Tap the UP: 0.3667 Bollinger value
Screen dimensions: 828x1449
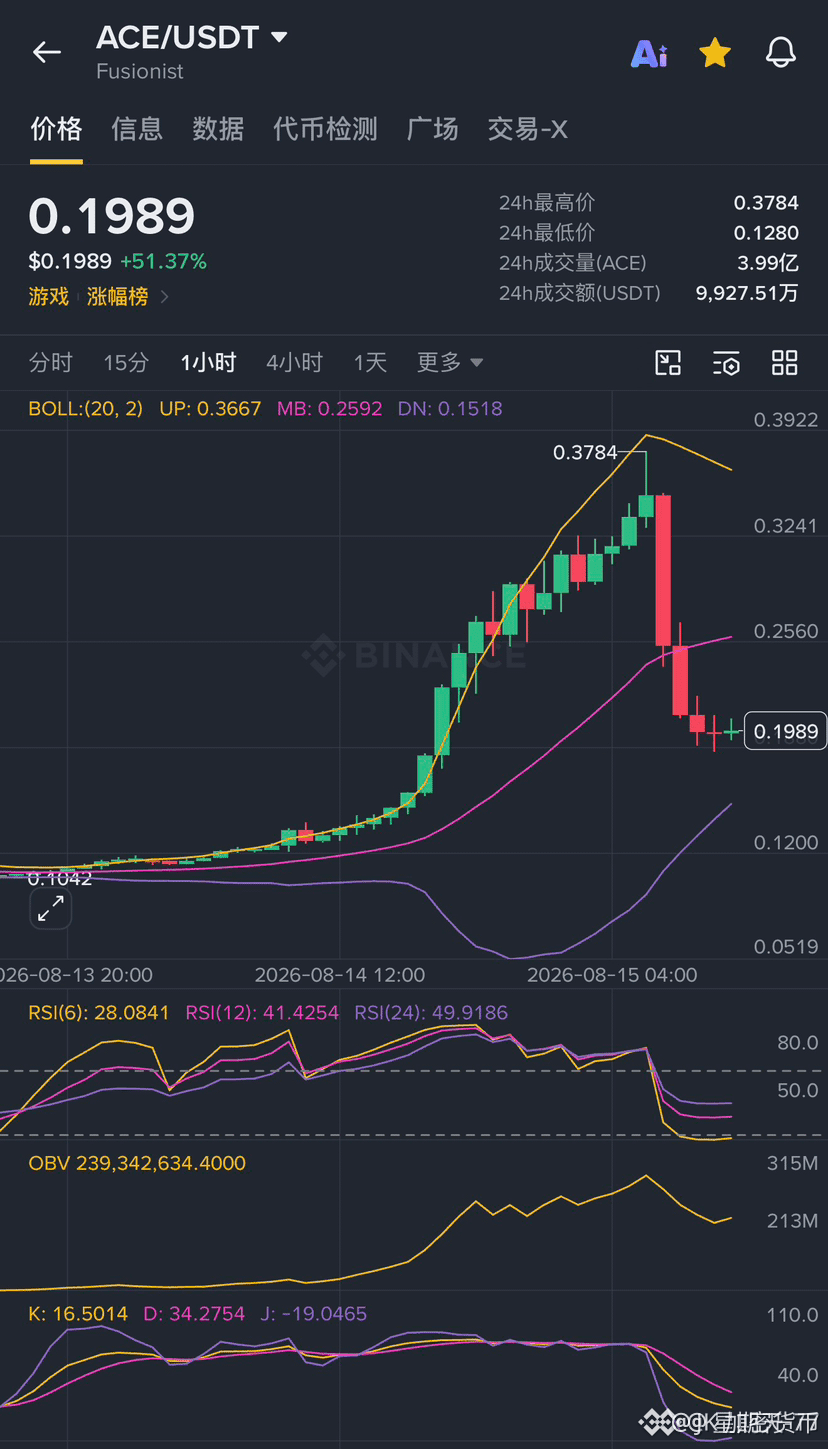tap(210, 409)
